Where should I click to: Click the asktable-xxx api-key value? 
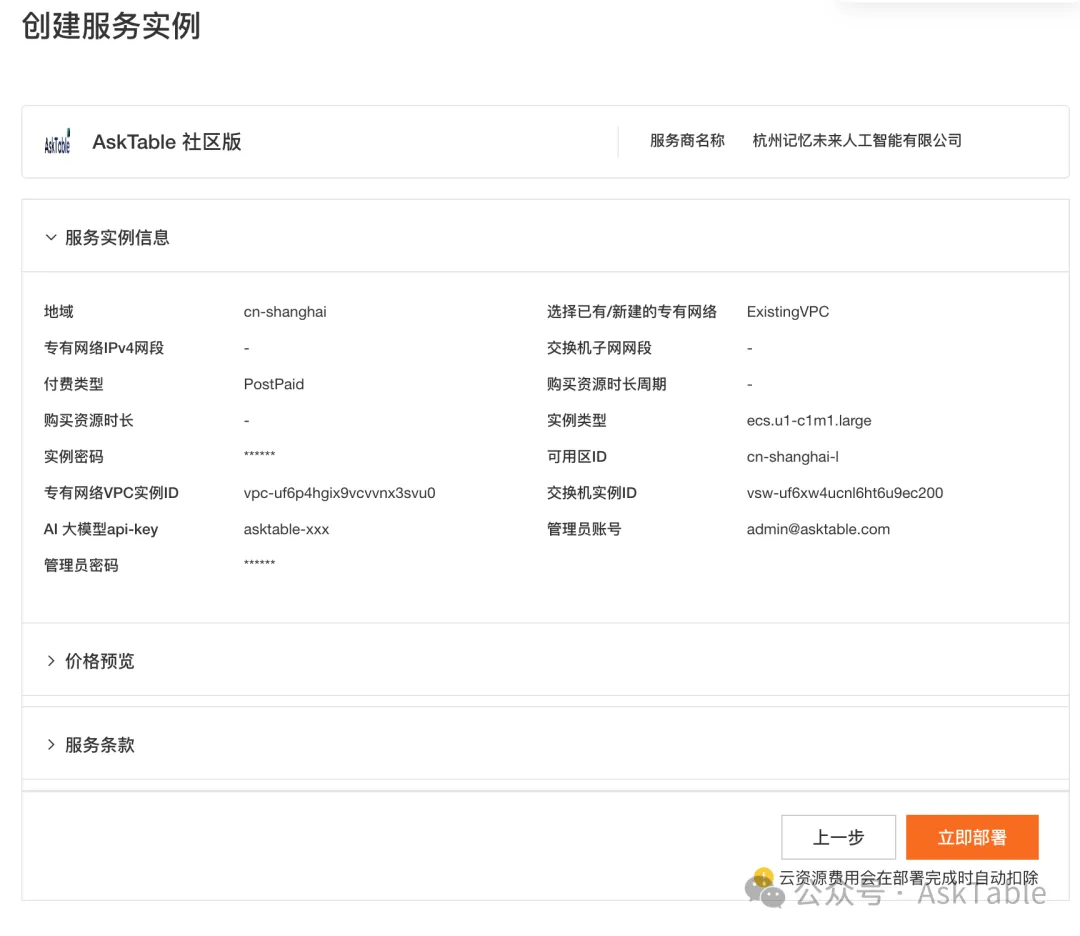(x=286, y=529)
